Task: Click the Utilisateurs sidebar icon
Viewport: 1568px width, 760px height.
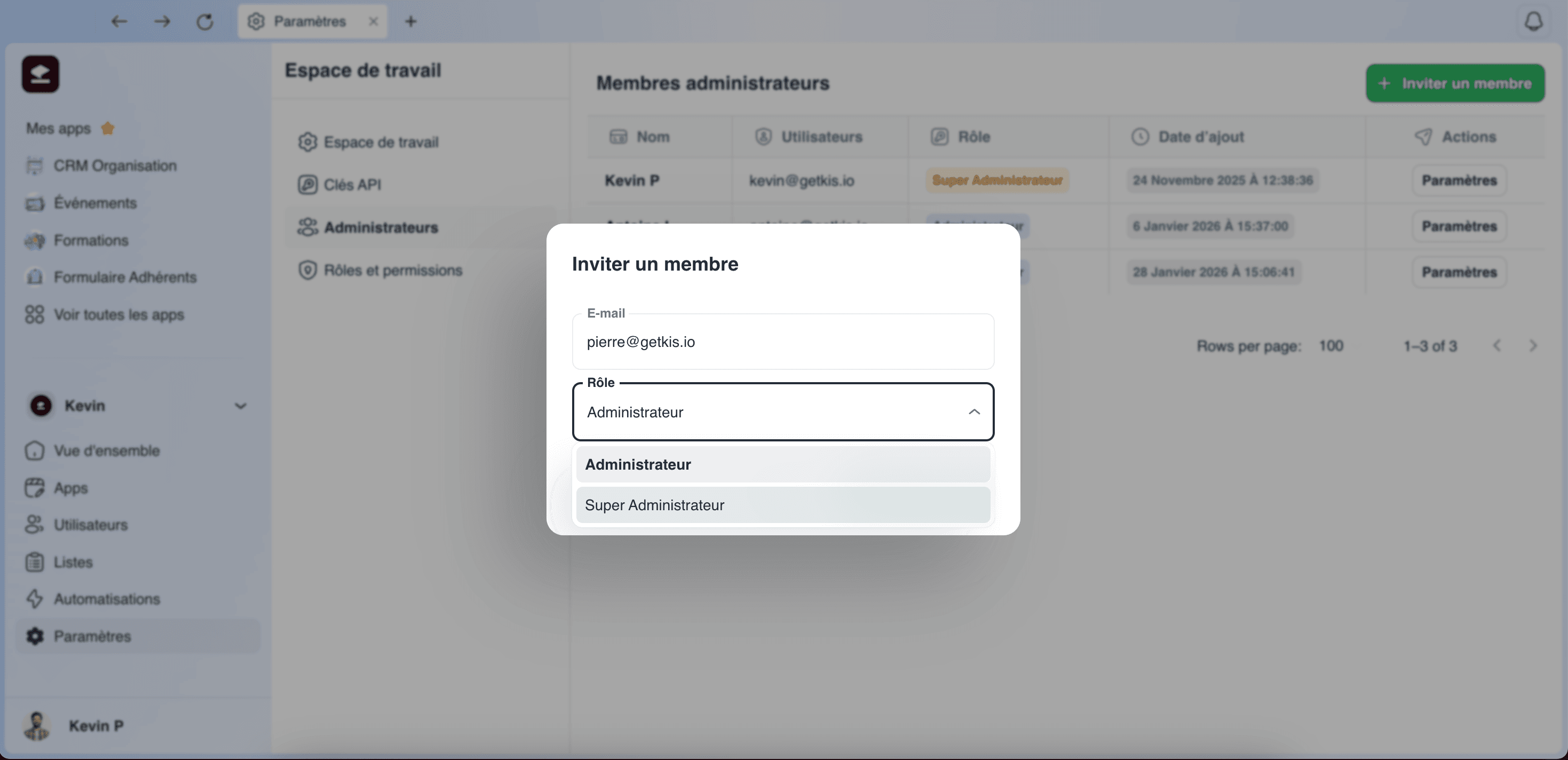Action: click(x=35, y=525)
